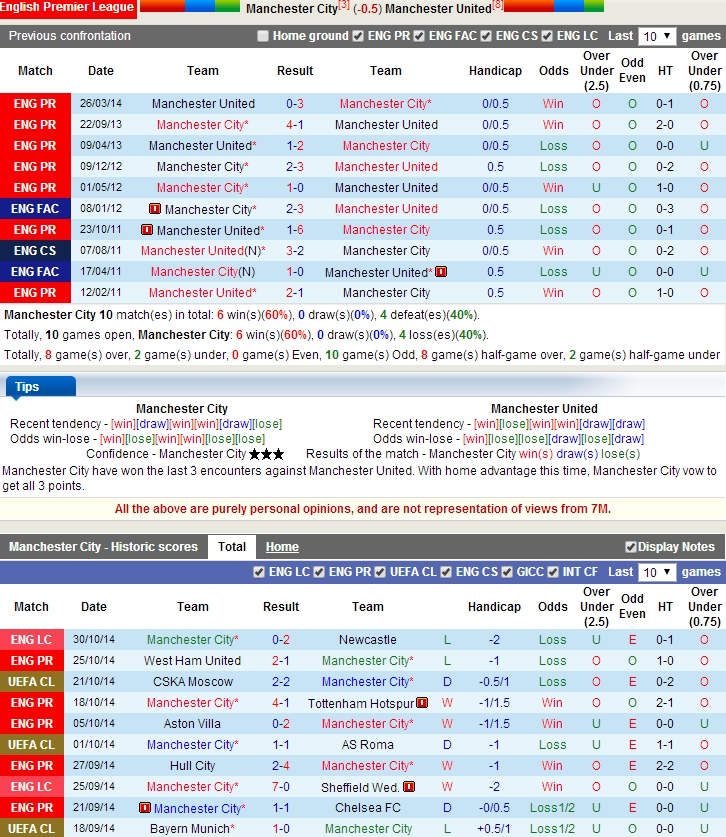Click red card icon next to Manchester United 17/04/11

pyautogui.click(x=441, y=272)
